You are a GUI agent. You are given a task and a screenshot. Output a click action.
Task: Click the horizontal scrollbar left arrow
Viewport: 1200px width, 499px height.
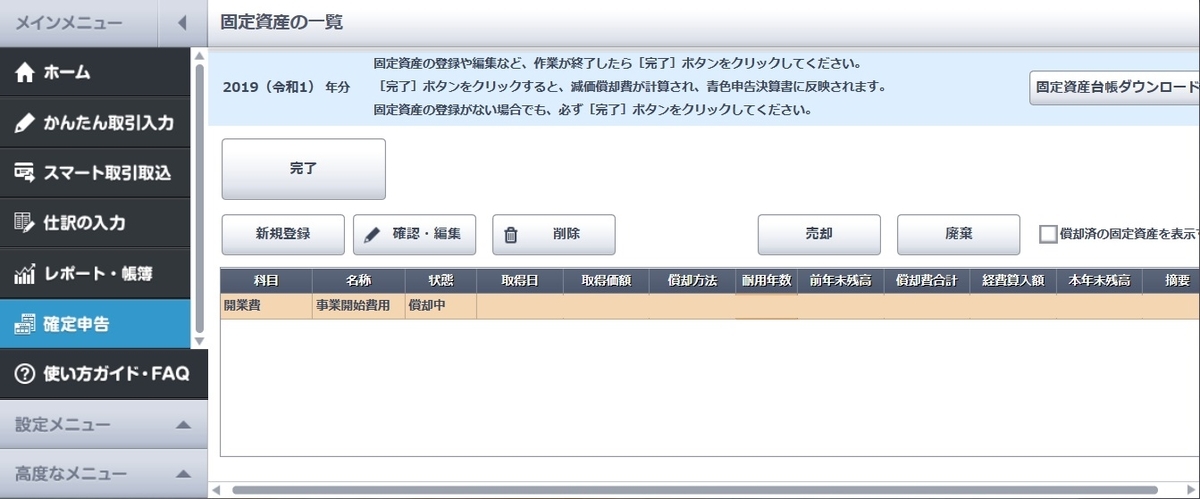point(216,490)
